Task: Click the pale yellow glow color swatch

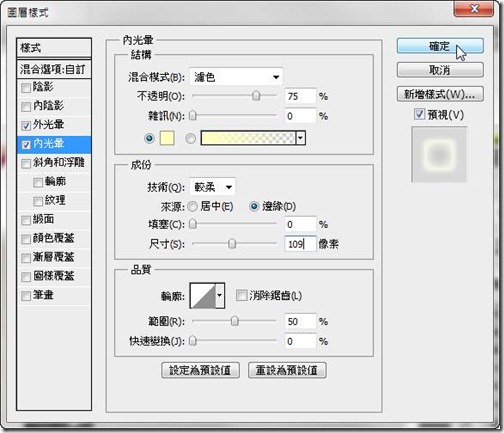Action: [167, 138]
